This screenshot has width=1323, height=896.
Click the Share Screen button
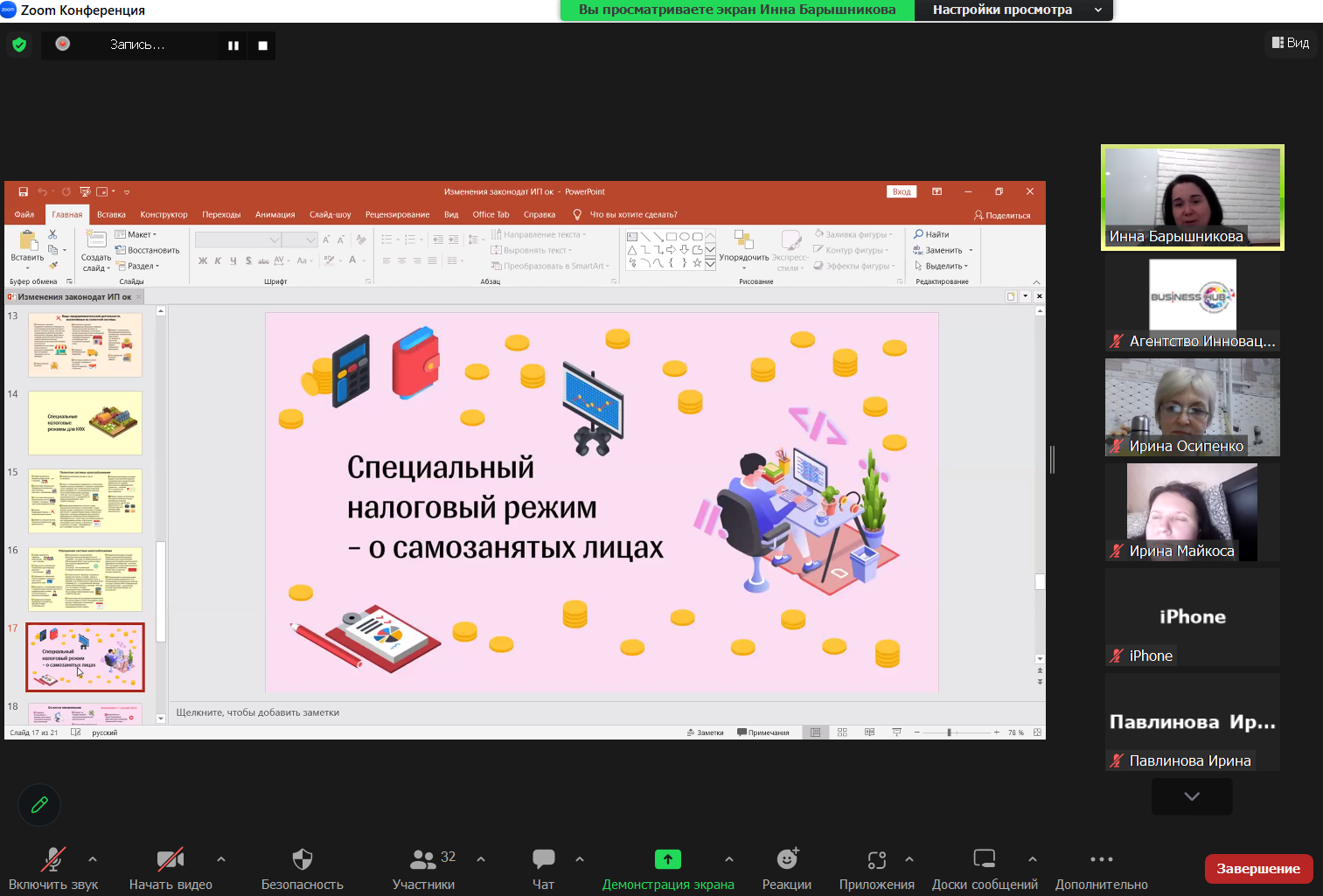click(x=668, y=869)
